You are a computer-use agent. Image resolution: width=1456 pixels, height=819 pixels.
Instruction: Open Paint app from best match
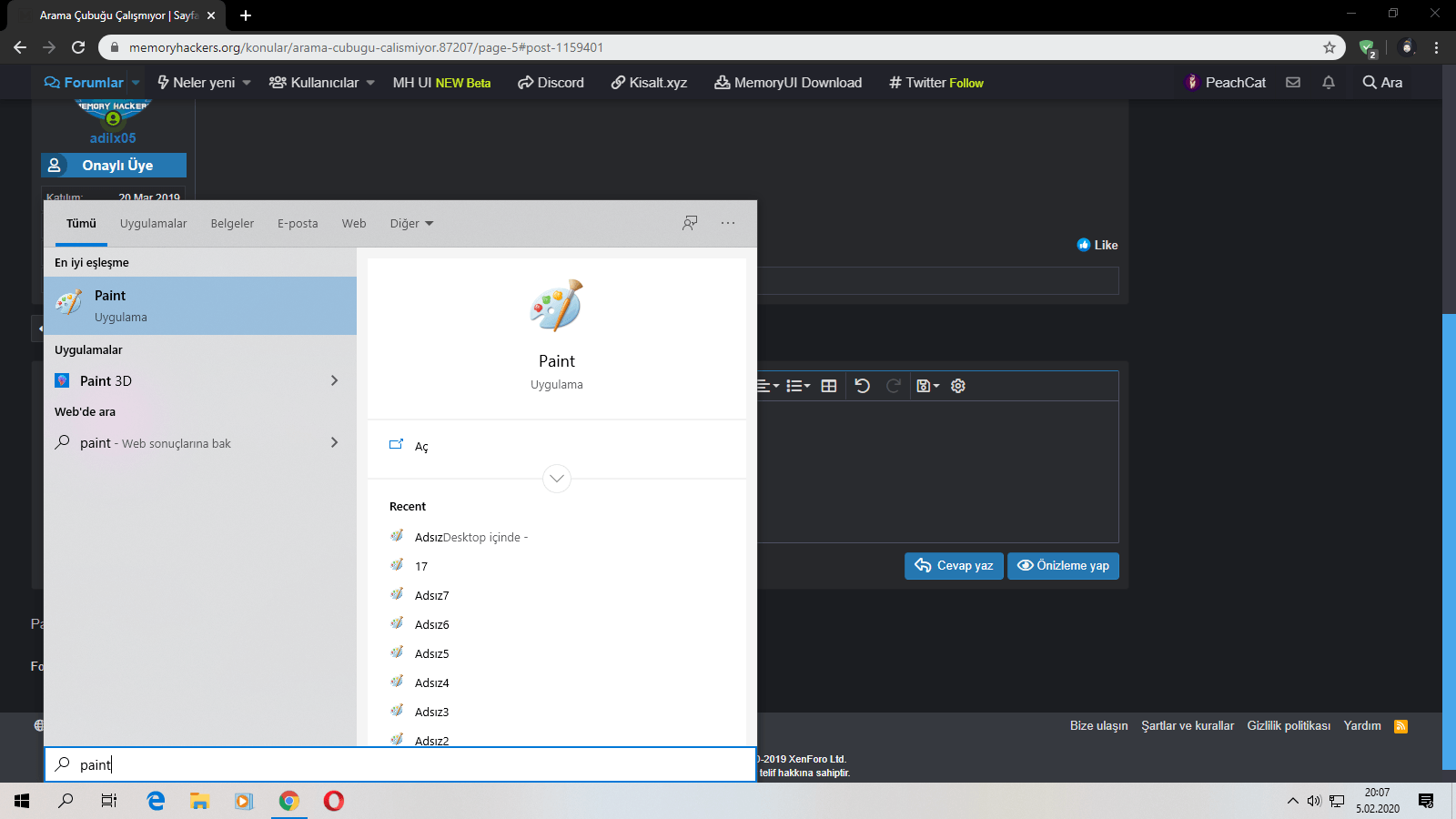[200, 306]
